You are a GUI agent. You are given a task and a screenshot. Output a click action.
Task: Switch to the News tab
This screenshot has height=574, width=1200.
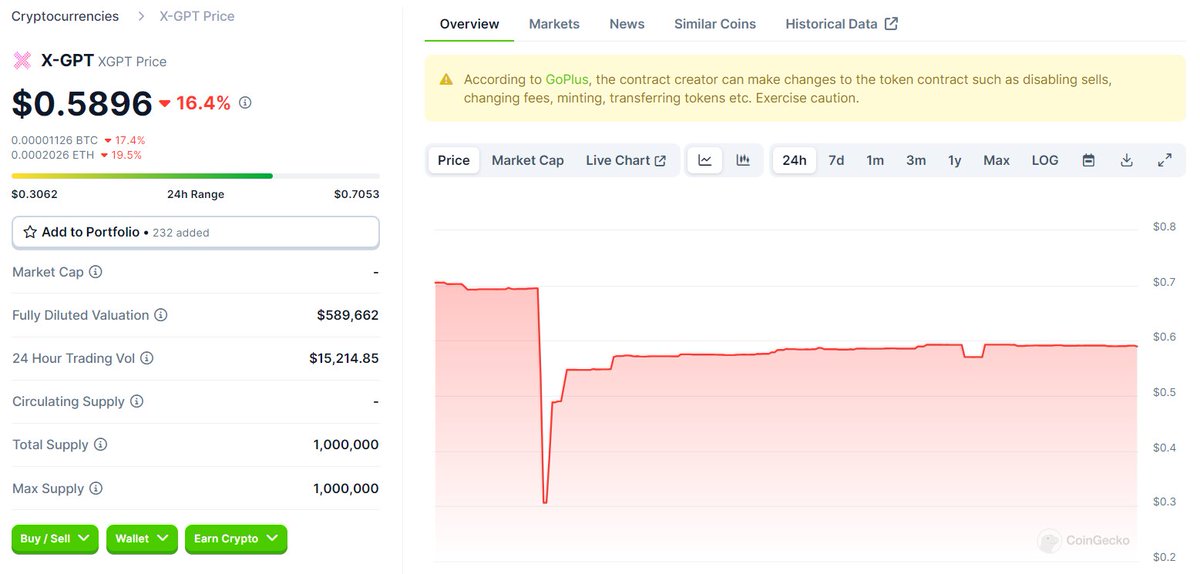pos(627,23)
